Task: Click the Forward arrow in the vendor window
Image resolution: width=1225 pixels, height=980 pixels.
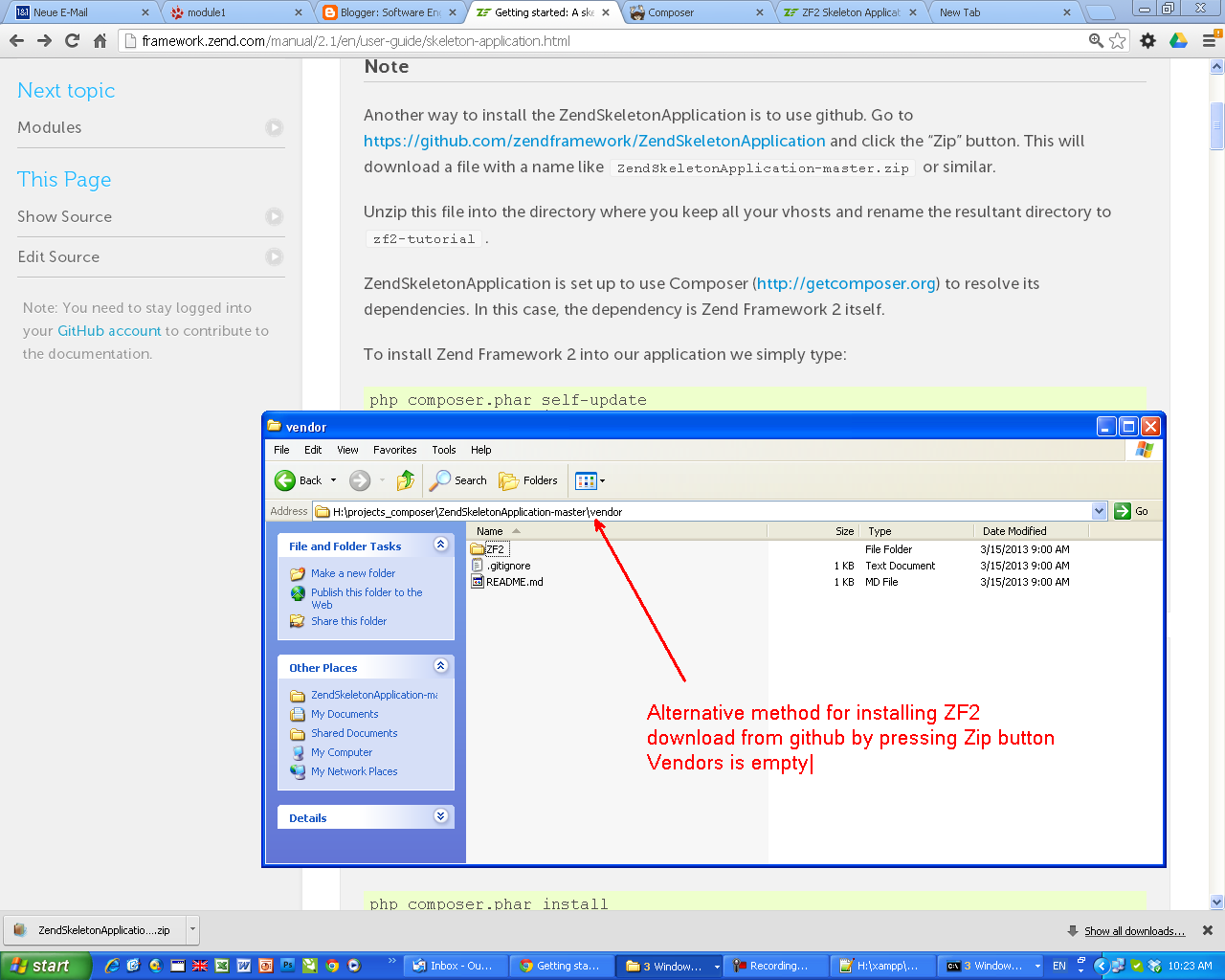Action: coord(360,480)
